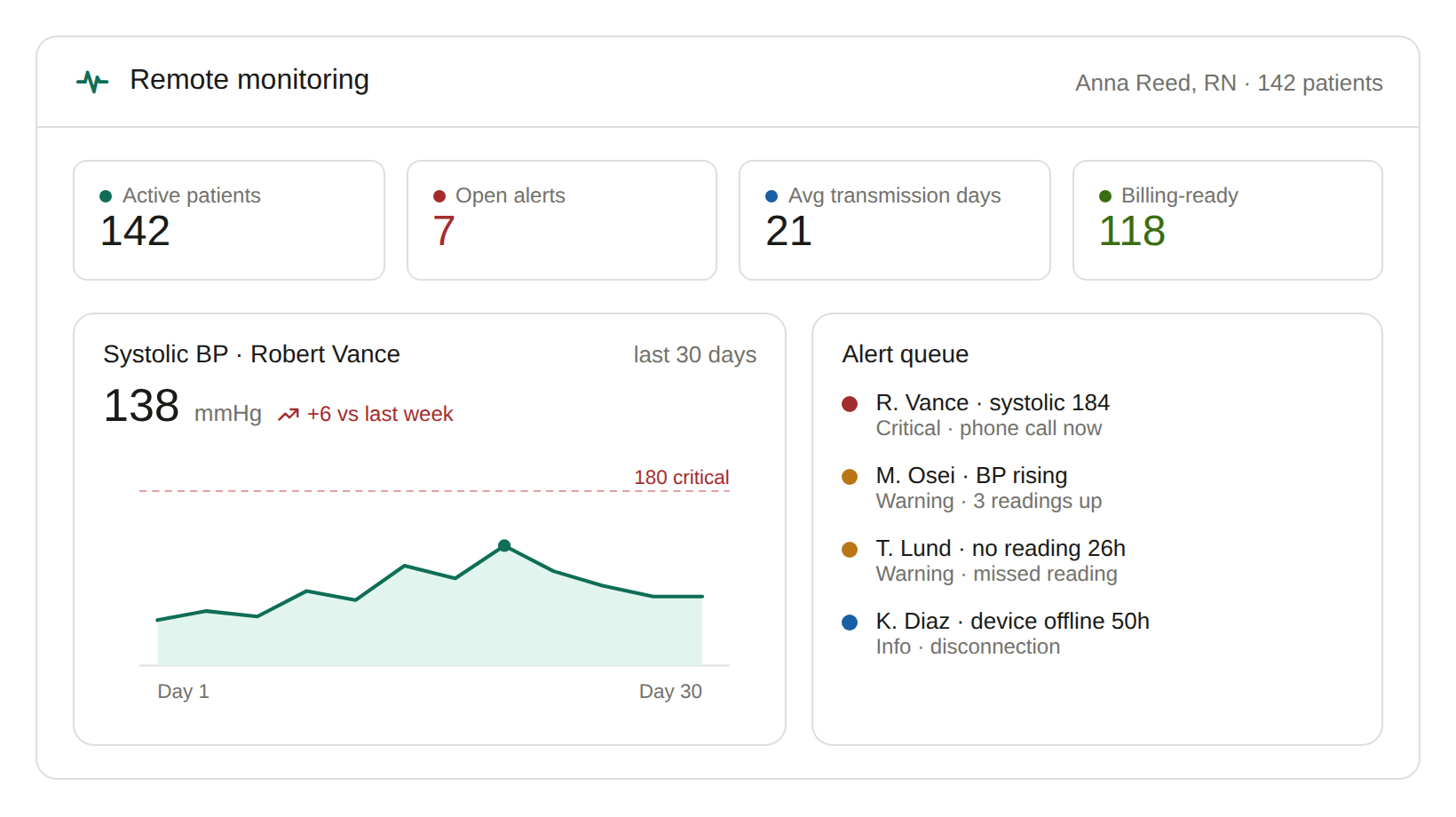Click the number 142 in Active patients
The image size is (1456, 817).
tap(135, 232)
